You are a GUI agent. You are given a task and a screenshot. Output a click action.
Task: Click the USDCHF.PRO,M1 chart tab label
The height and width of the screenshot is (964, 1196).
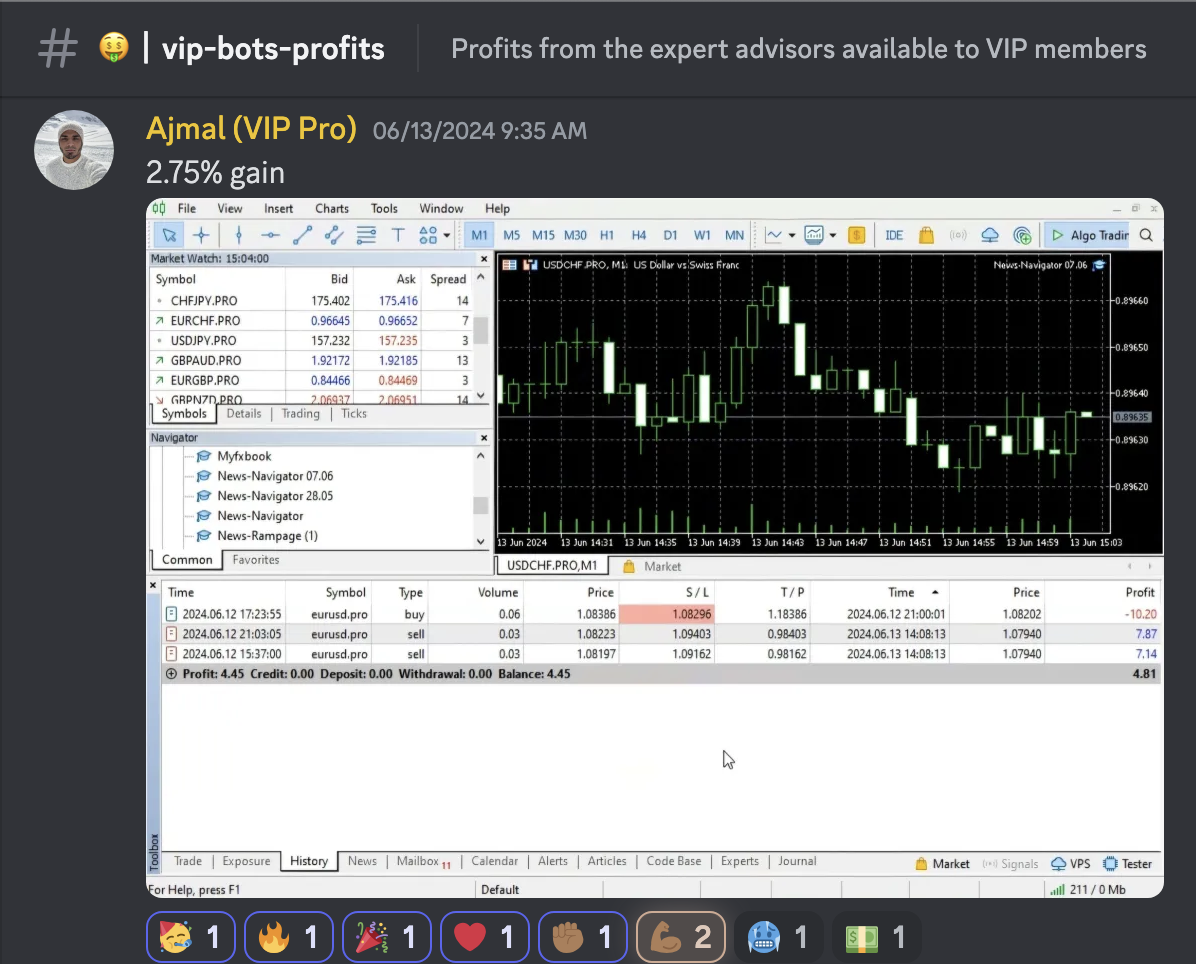553,564
